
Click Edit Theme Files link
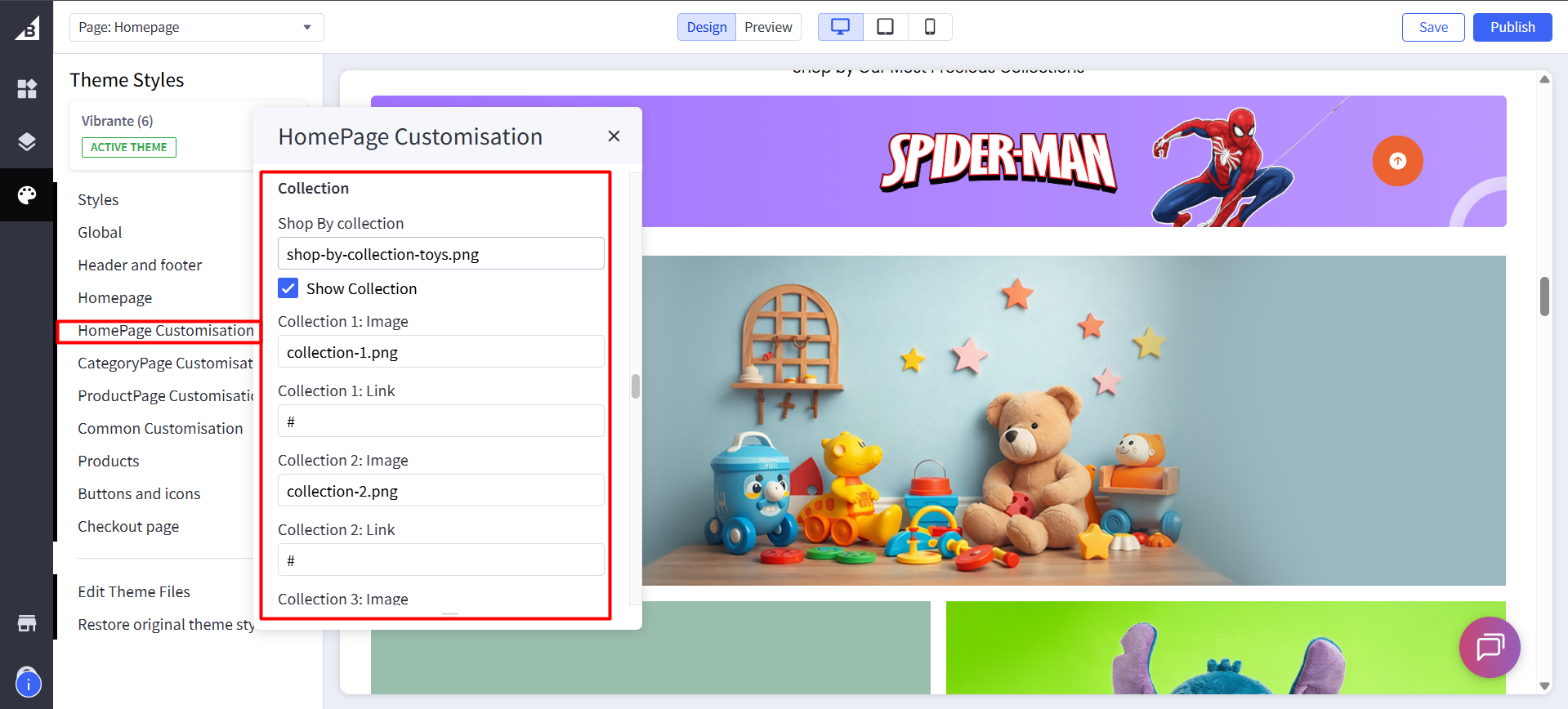click(x=134, y=592)
